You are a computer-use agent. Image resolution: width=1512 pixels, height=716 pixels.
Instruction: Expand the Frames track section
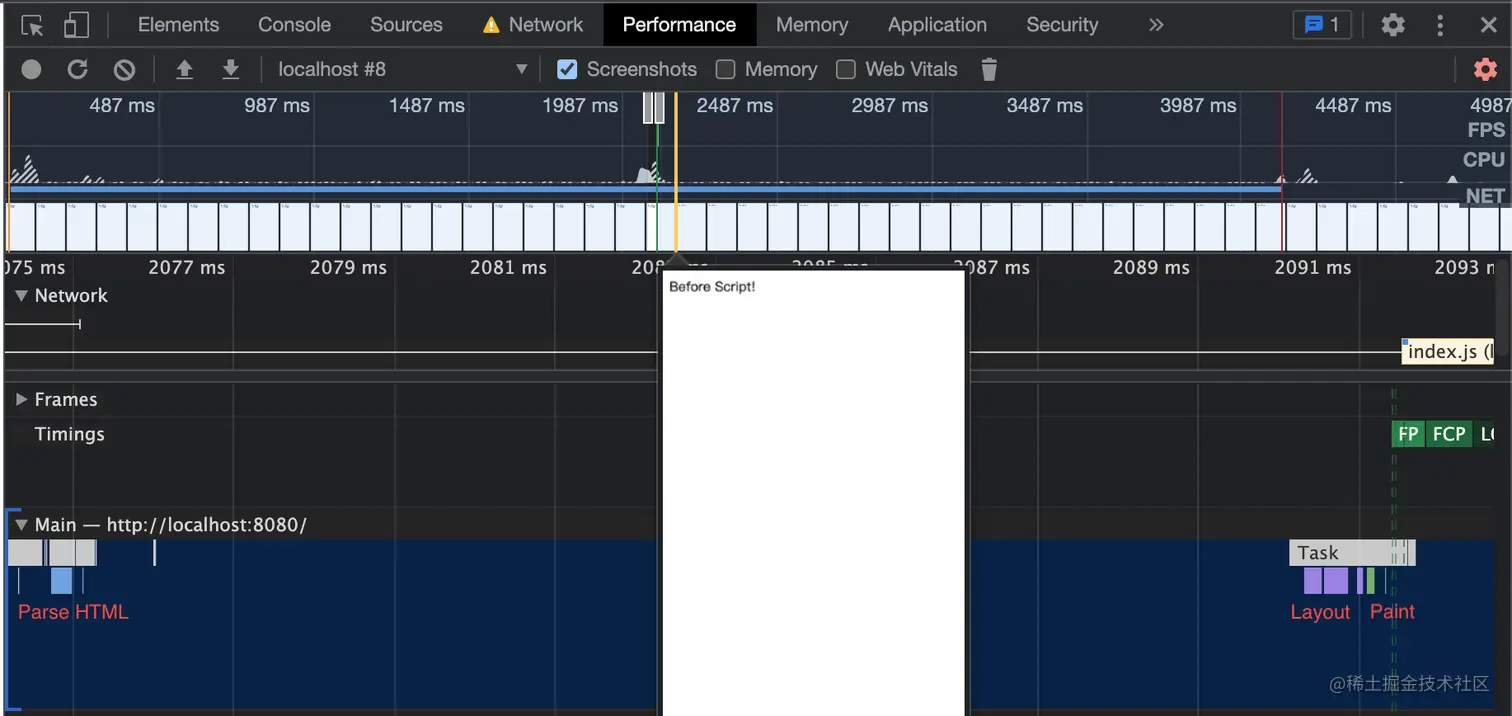[21, 400]
